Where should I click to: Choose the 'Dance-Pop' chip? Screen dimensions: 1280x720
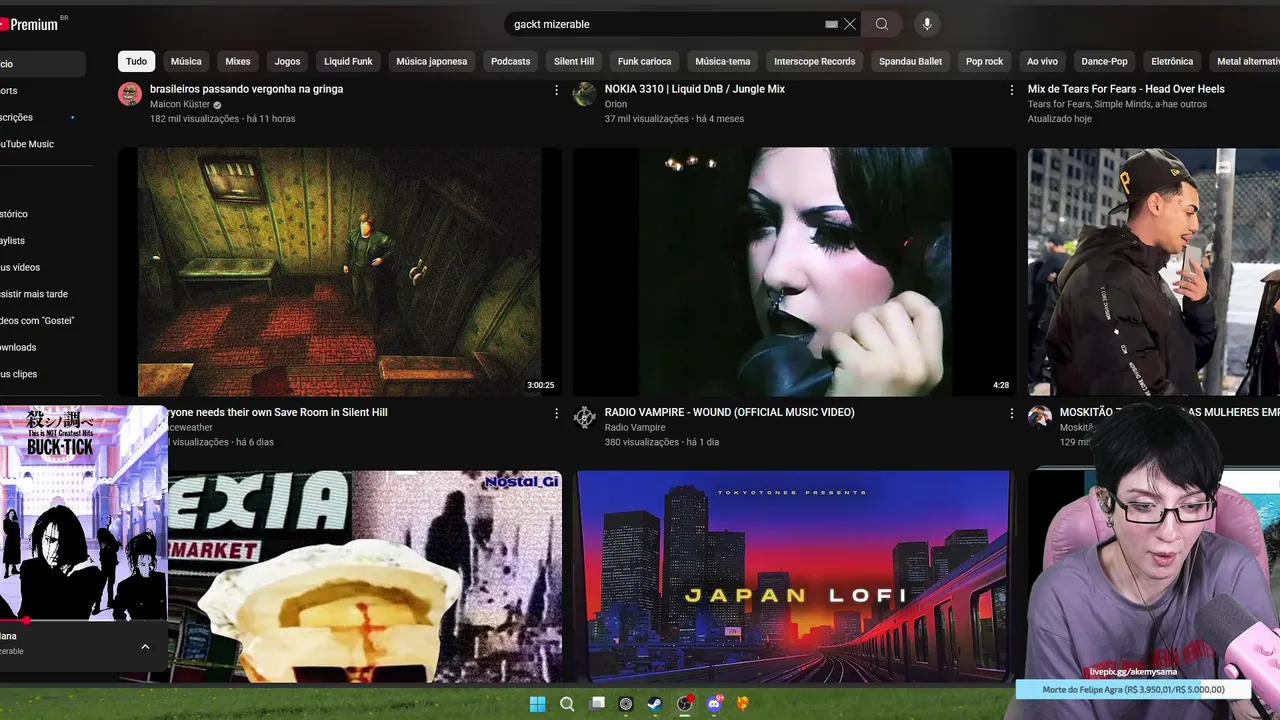pos(1105,61)
